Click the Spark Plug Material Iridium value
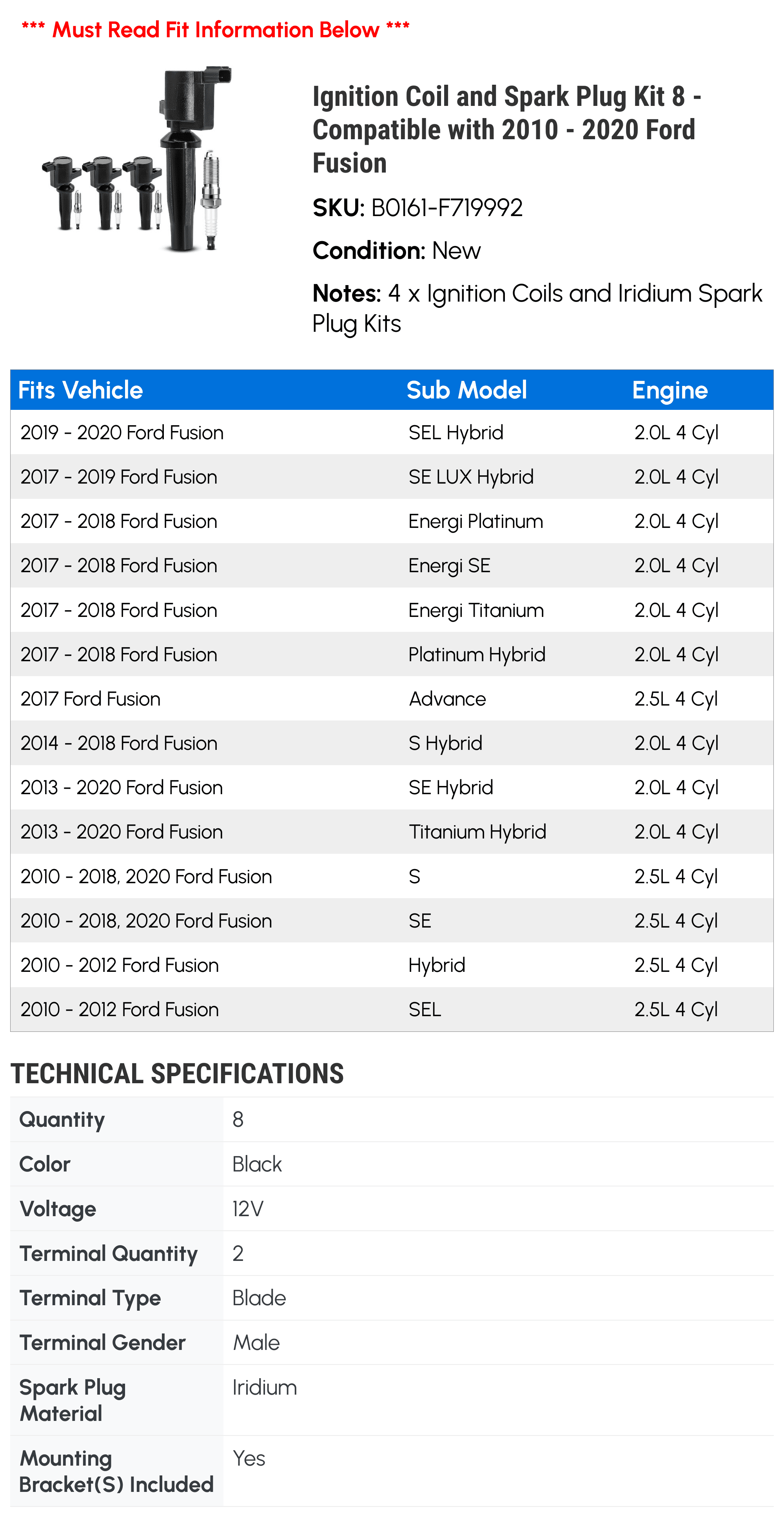The height and width of the screenshot is (1517, 784). pyautogui.click(x=264, y=1388)
